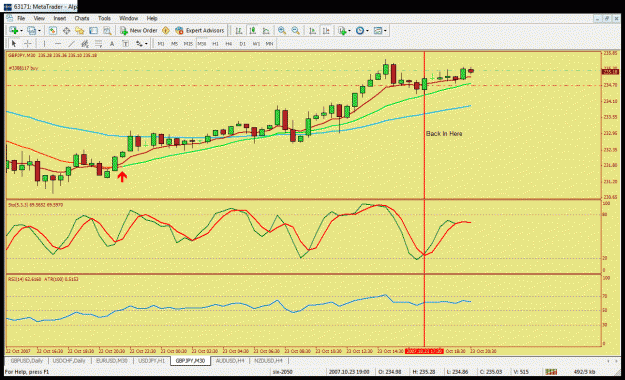
Task: Switch to M30 timeframe
Action: pos(201,43)
